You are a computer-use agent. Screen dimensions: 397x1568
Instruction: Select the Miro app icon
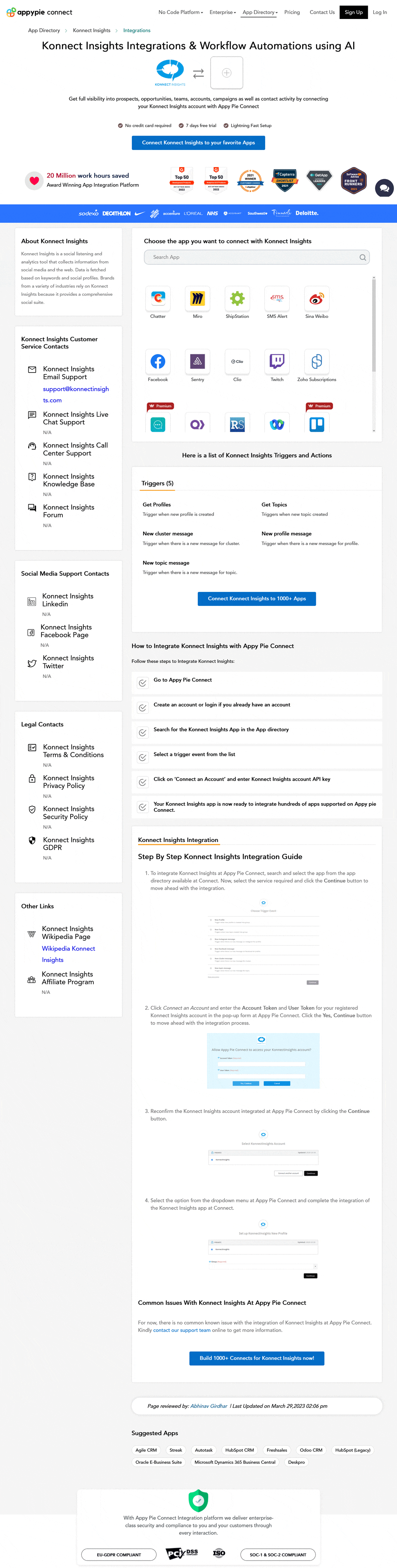point(197,298)
